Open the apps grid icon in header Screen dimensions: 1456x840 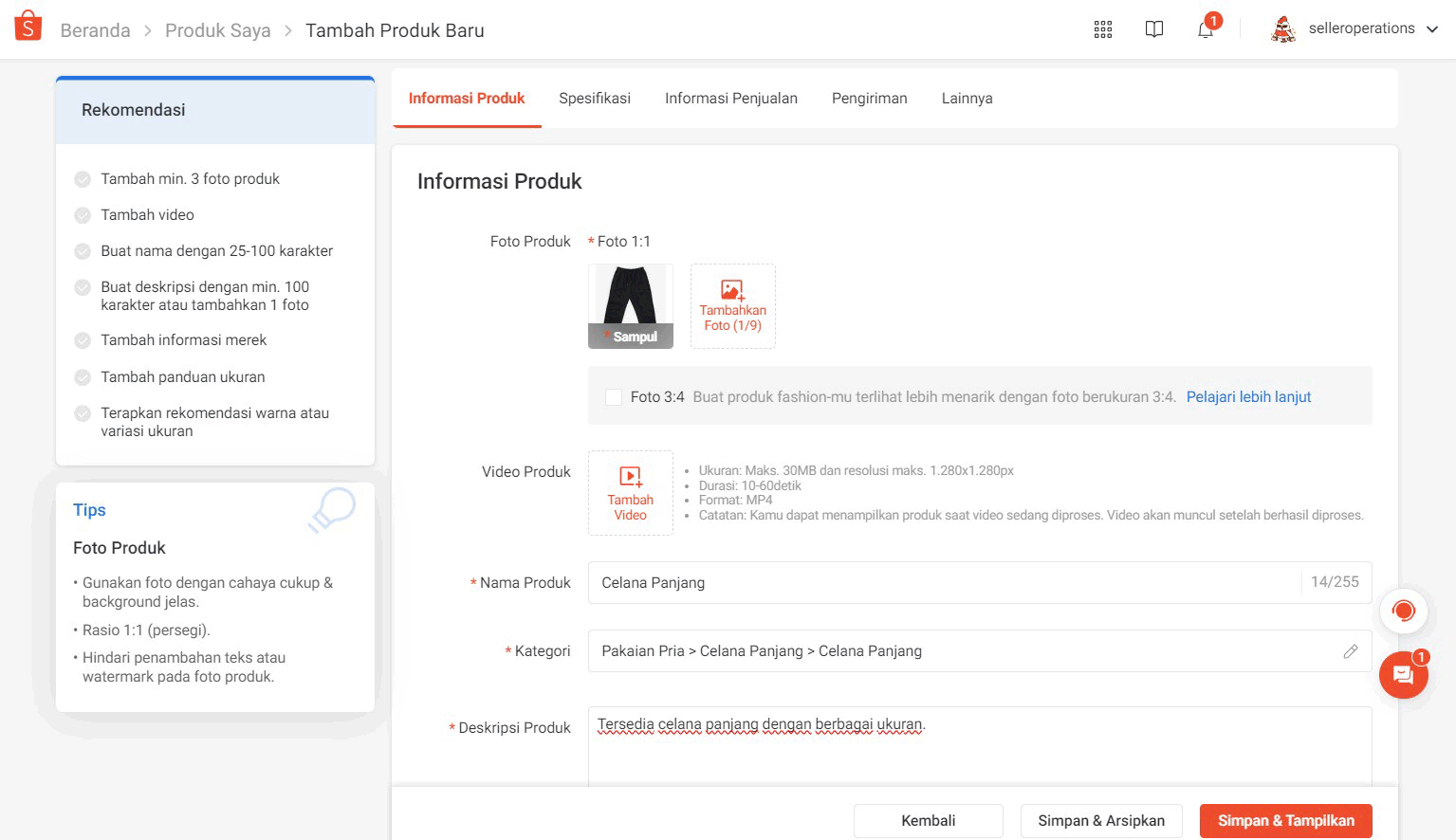pos(1102,29)
